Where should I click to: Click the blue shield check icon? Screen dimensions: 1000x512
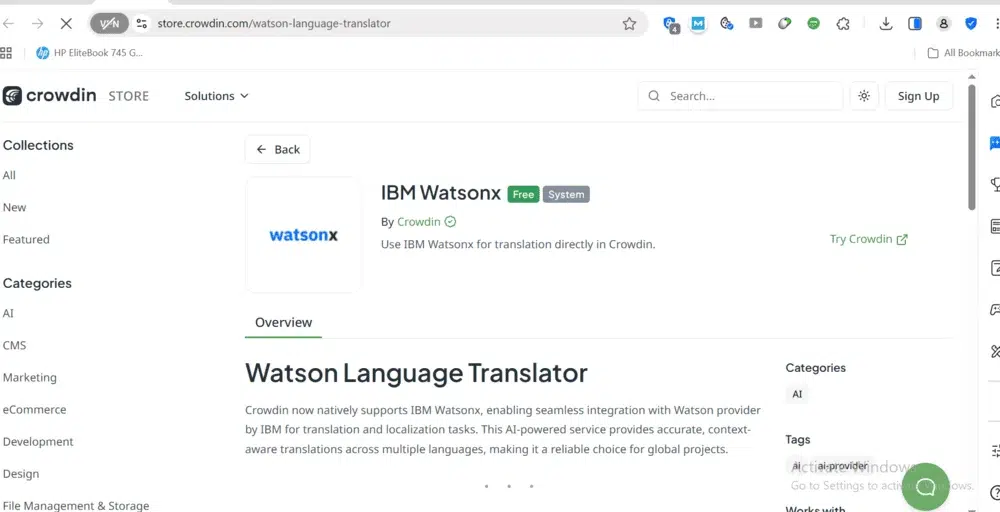tap(971, 24)
